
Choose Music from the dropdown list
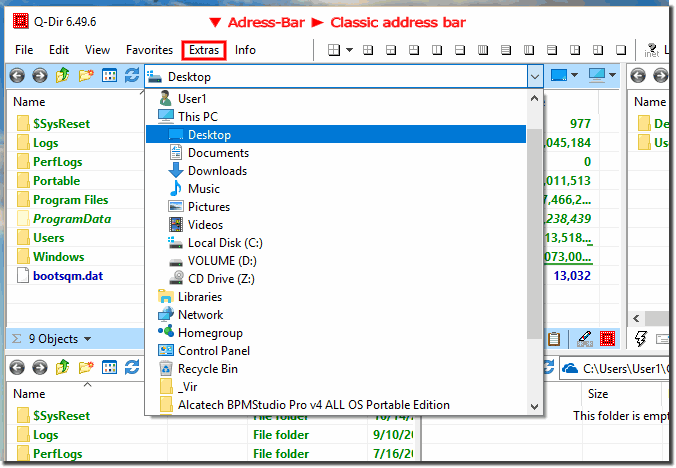coord(336,189)
